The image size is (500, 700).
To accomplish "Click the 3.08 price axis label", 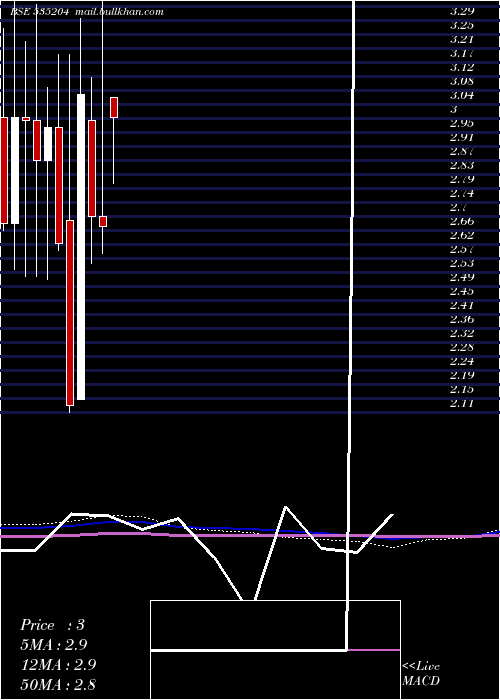I will (x=462, y=81).
